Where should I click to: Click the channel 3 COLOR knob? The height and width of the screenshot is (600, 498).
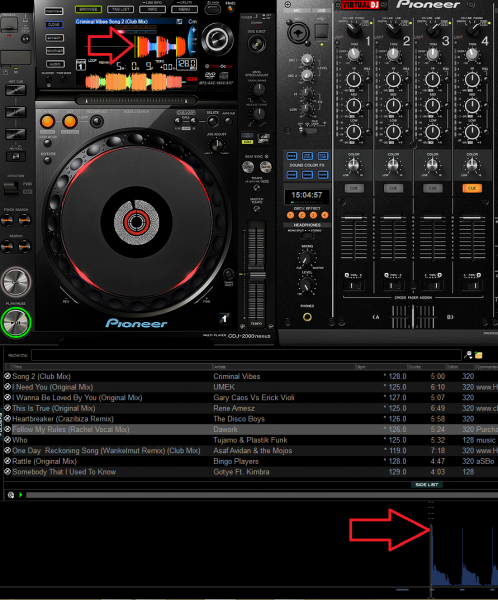pyautogui.click(x=433, y=165)
